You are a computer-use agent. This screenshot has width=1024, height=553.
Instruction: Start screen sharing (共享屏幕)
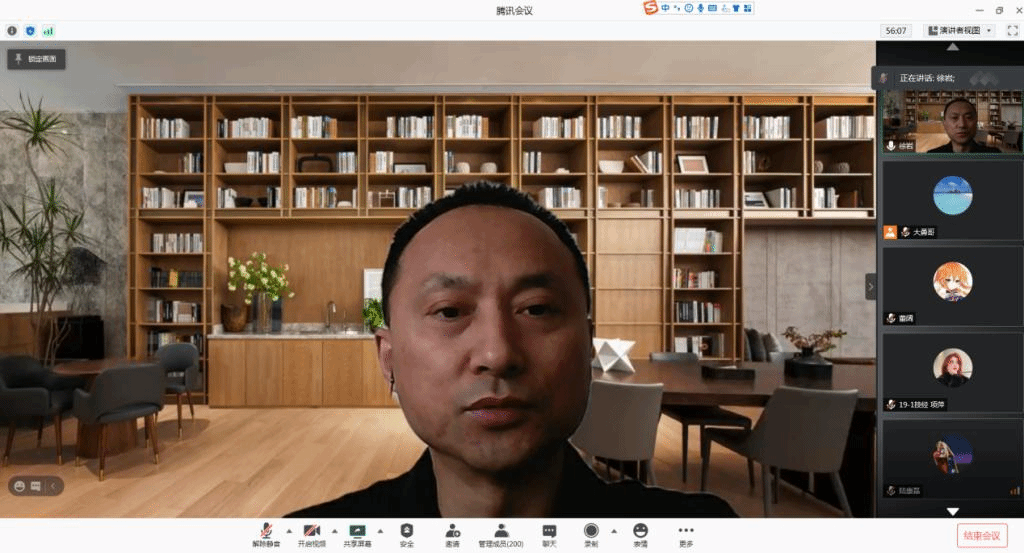coord(357,534)
